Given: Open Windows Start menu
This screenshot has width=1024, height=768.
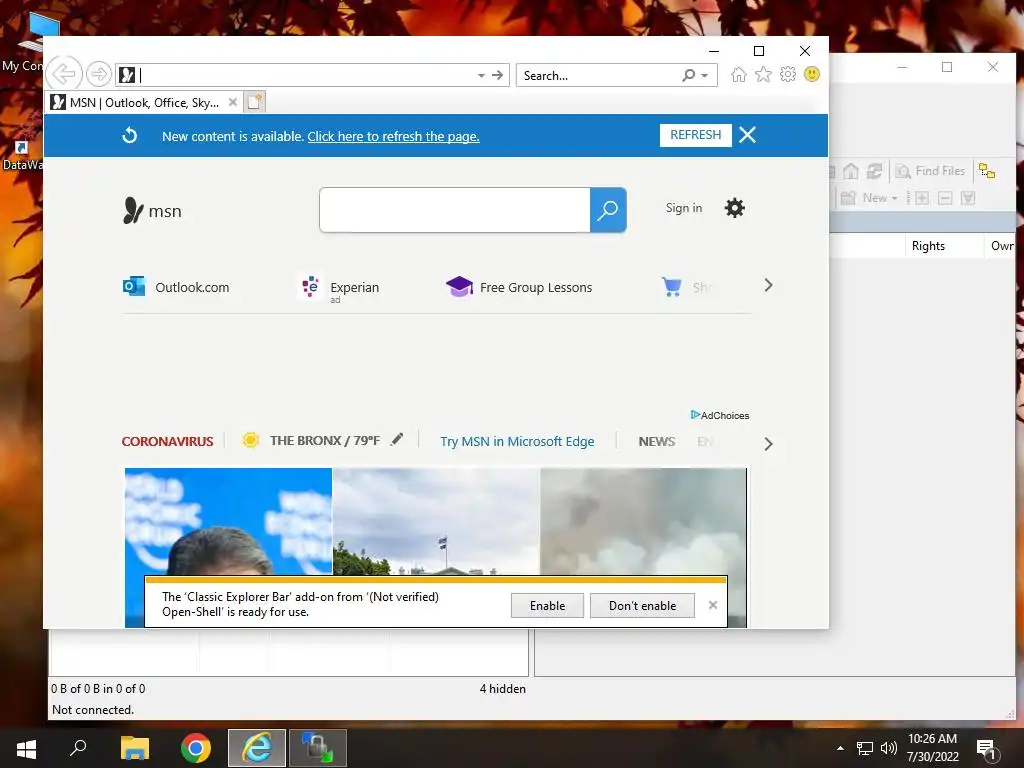Looking at the screenshot, I should point(26,748).
